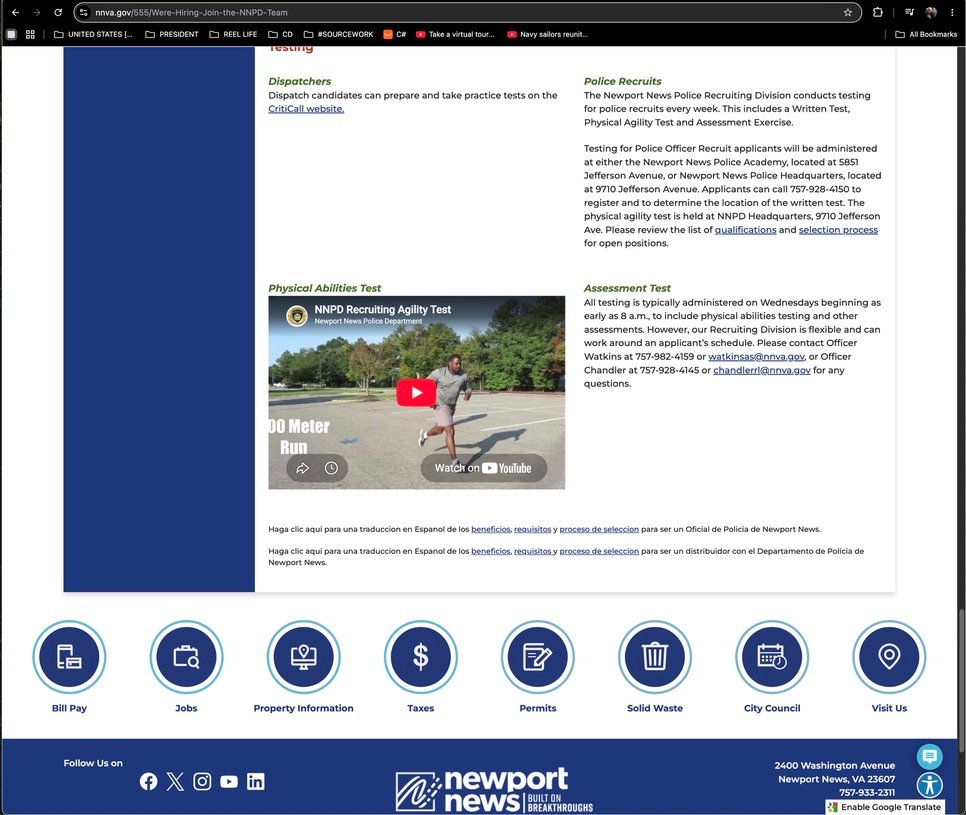The height and width of the screenshot is (815, 966).
Task: Click the Newport News footer logo
Action: [494, 790]
